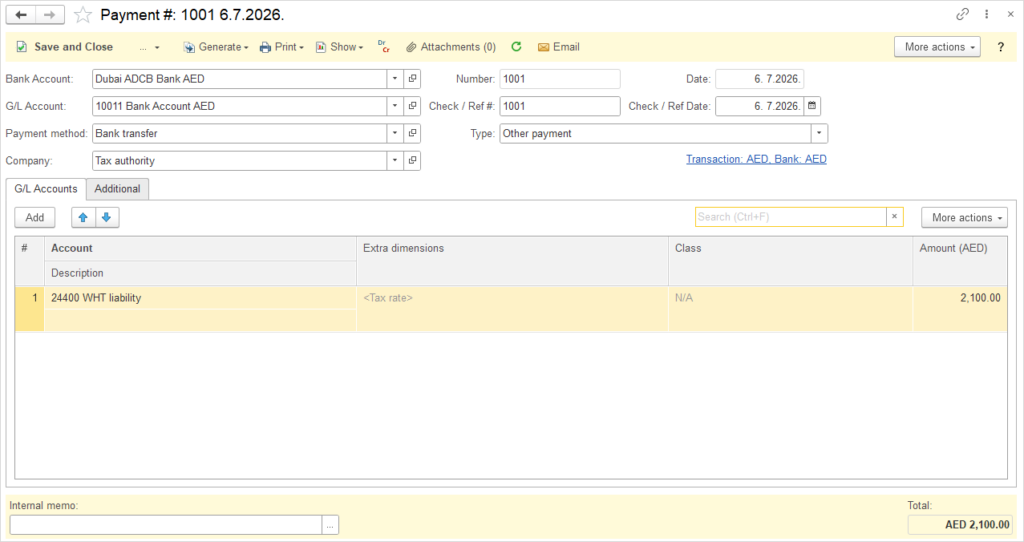Select the Amount (AED) column header
This screenshot has height=542, width=1024.
tap(960, 261)
